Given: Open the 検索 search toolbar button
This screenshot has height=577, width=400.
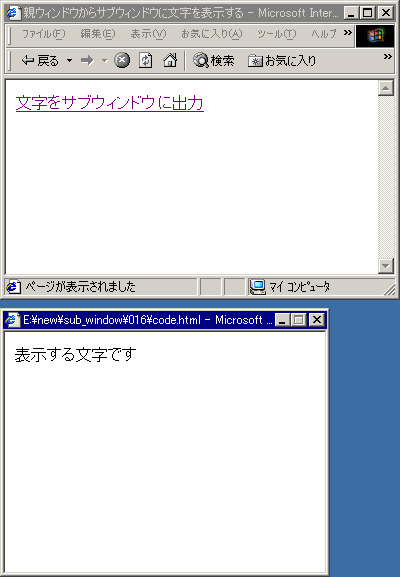Looking at the screenshot, I should point(213,60).
